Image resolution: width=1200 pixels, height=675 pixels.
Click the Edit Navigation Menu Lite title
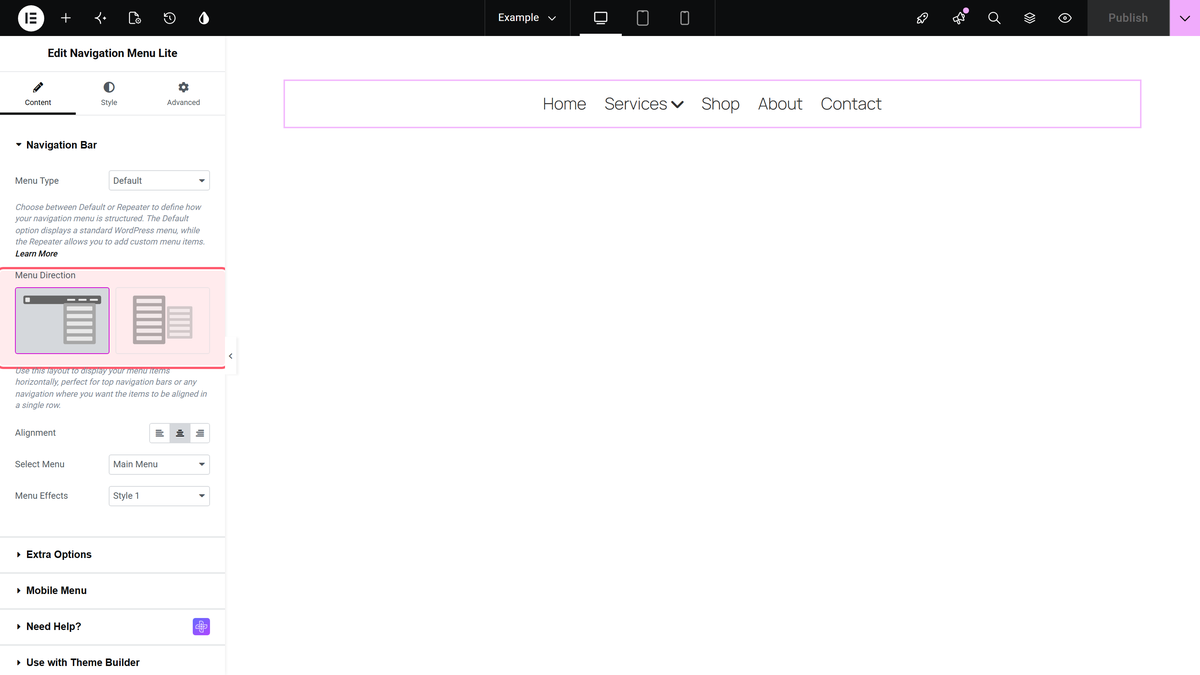pos(112,53)
